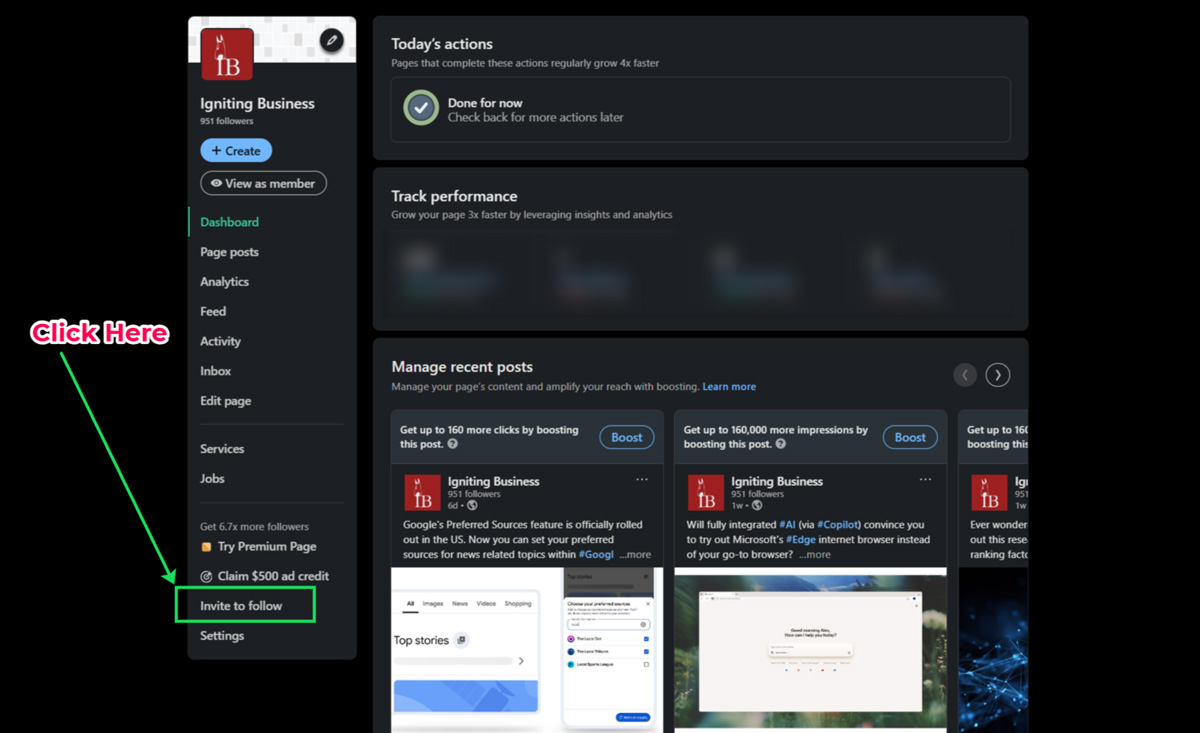Expand …more on the Copilot Edge post
Image resolution: width=1200 pixels, height=733 pixels.
pos(814,555)
